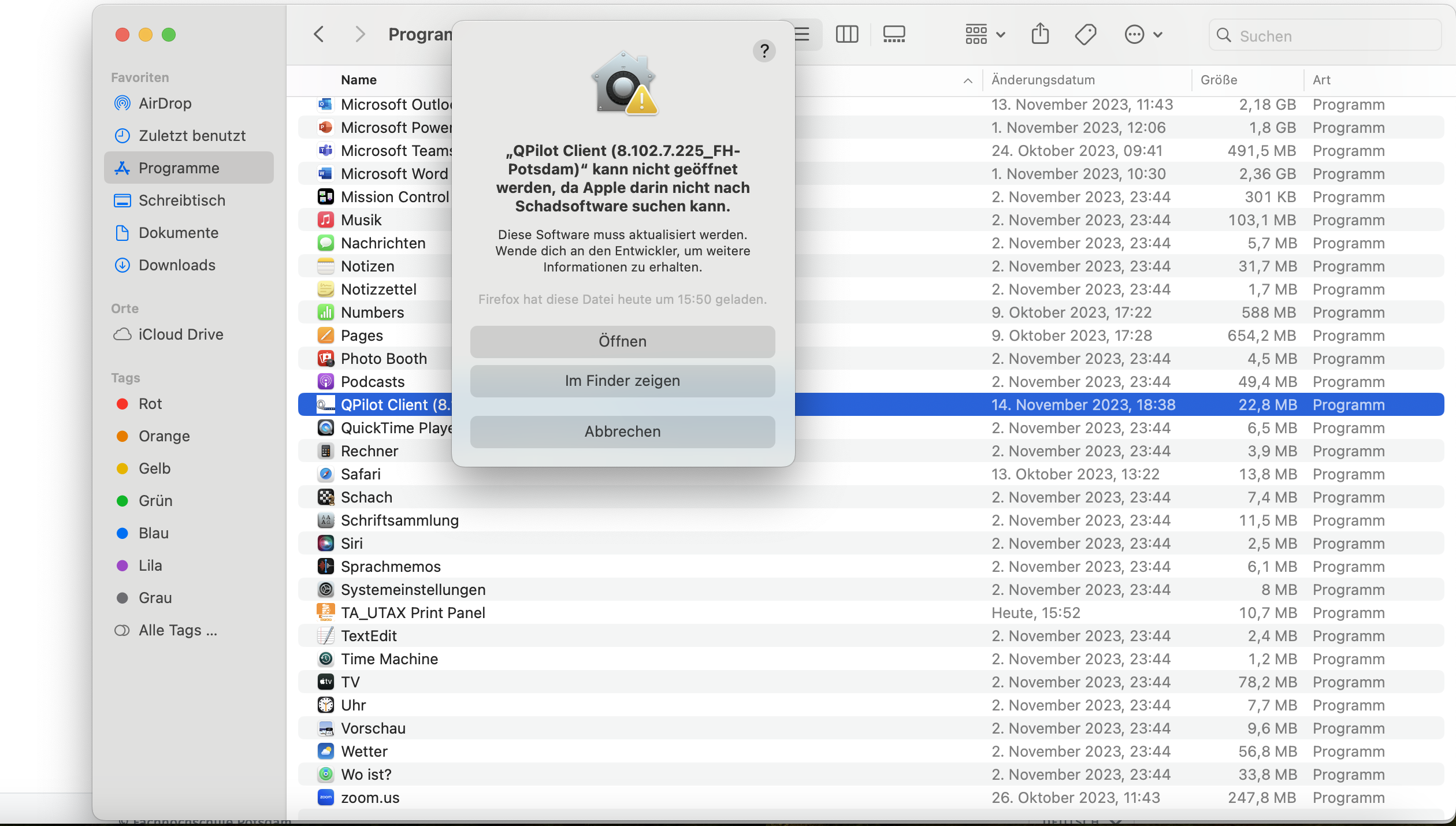Open the dialog help question-mark button

pos(764,51)
